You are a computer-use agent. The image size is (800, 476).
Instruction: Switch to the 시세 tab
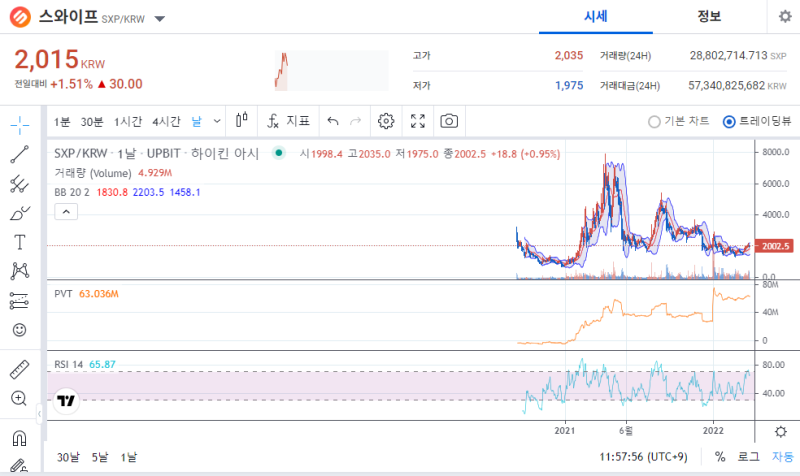click(595, 17)
